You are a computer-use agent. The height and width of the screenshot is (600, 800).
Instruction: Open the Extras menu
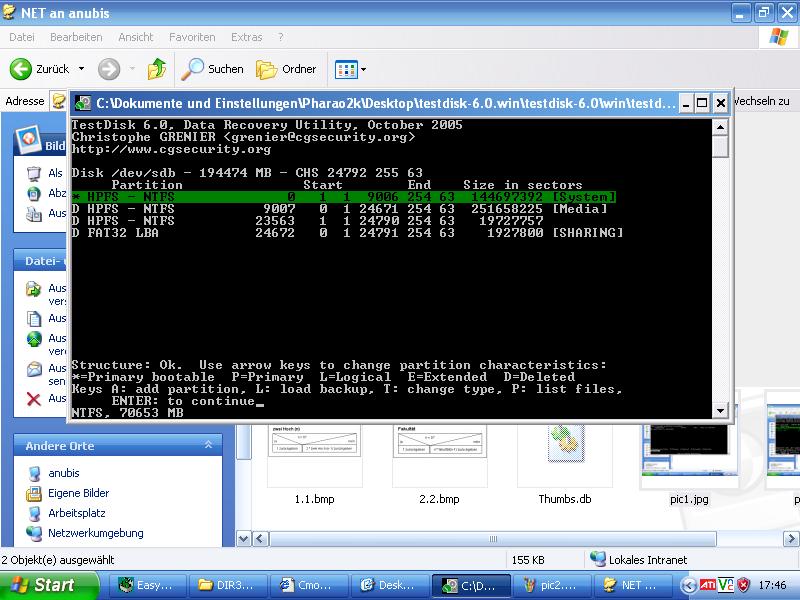pos(246,37)
